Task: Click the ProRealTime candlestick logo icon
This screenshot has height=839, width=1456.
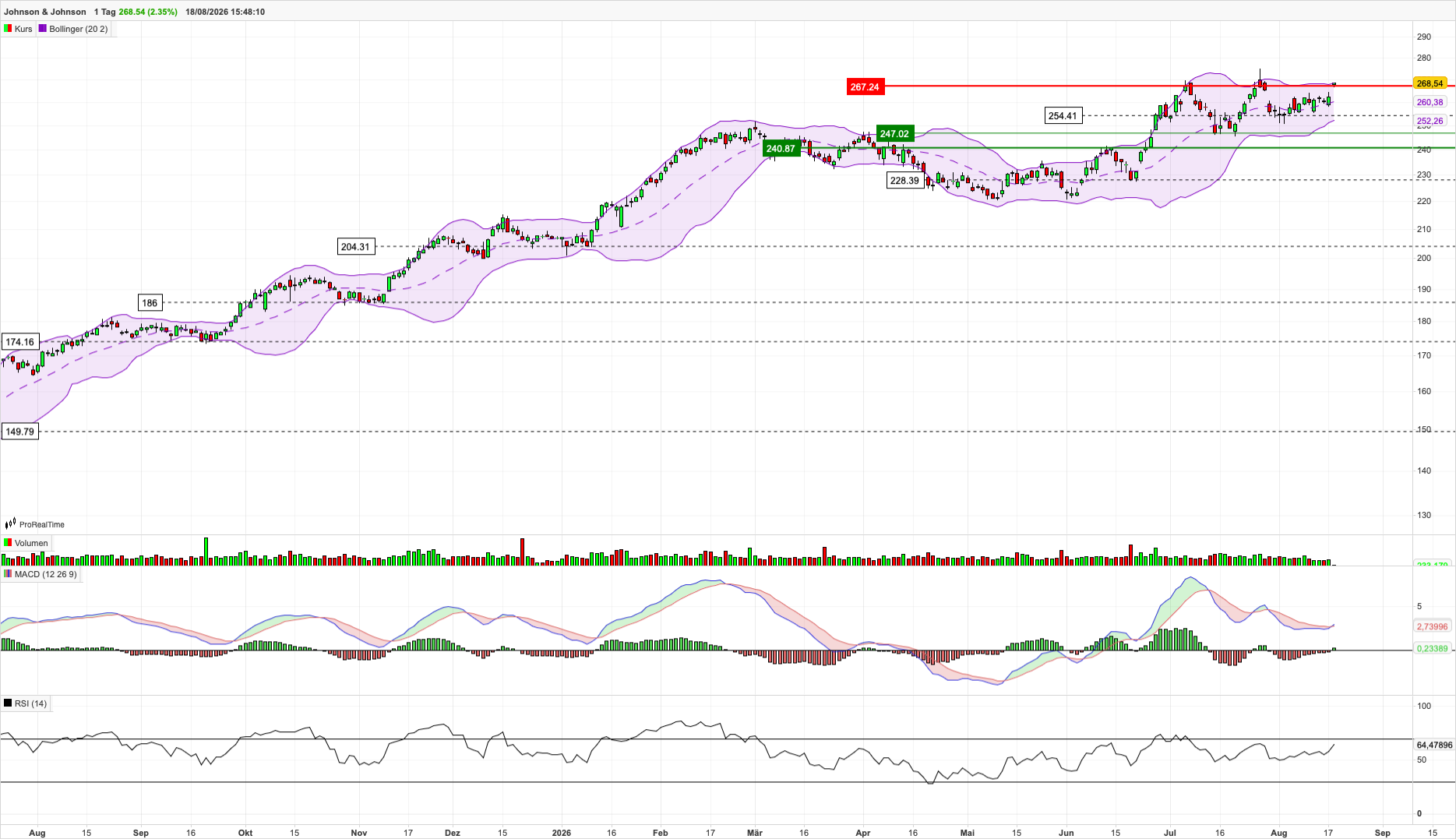Action: (11, 524)
